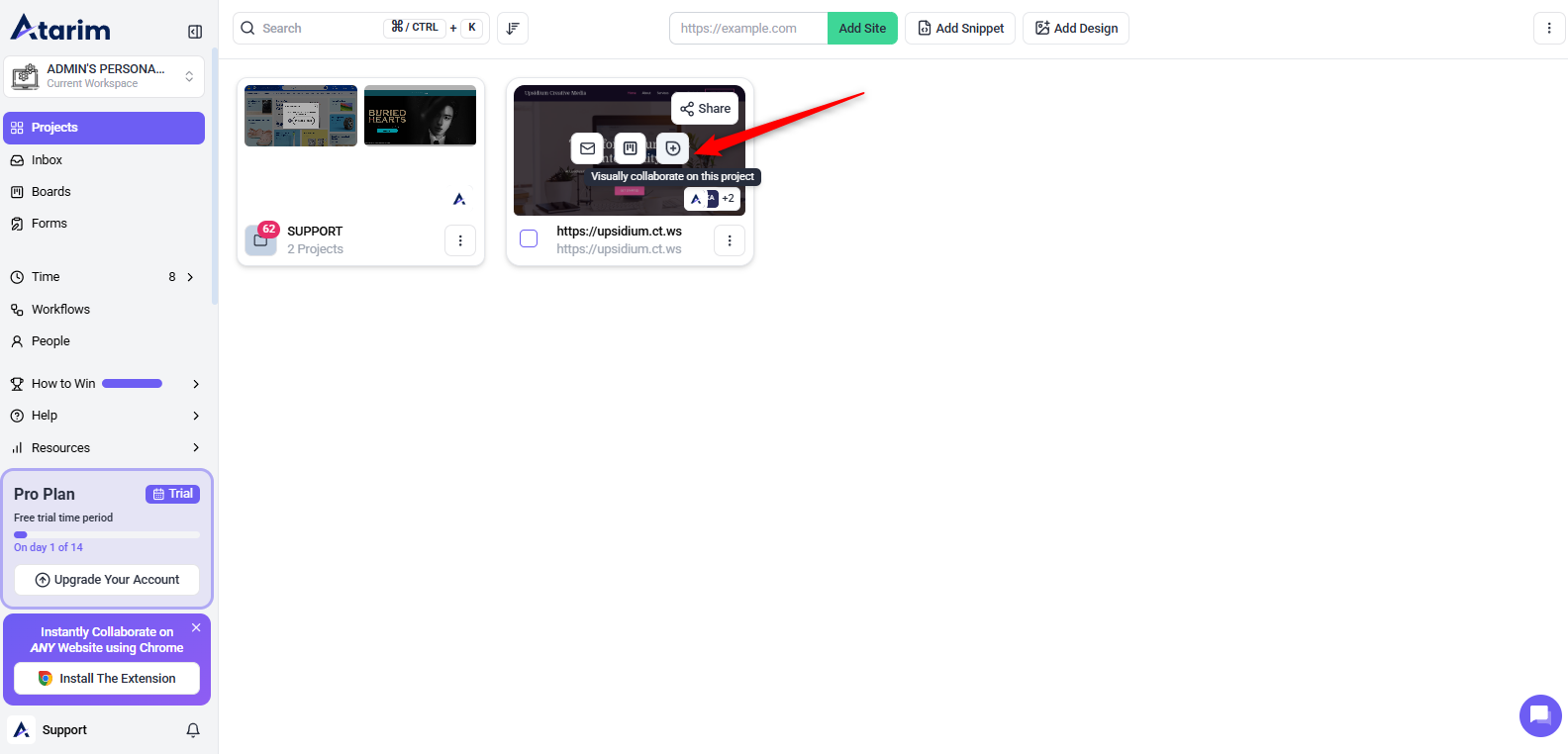Screen dimensions: 1568x754
Task: Collapse the sidebar using the panel icon
Action: coord(195,32)
